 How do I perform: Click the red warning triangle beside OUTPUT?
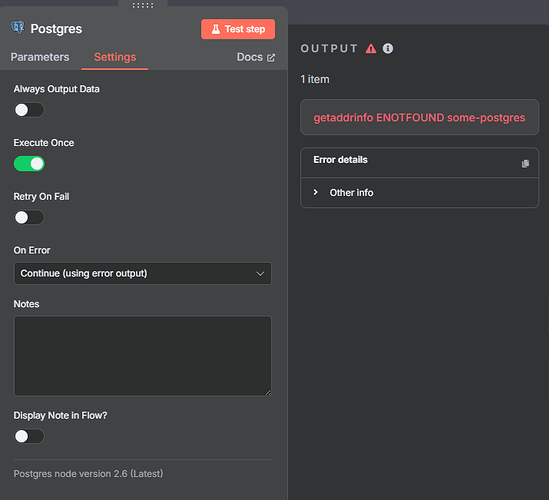371,48
